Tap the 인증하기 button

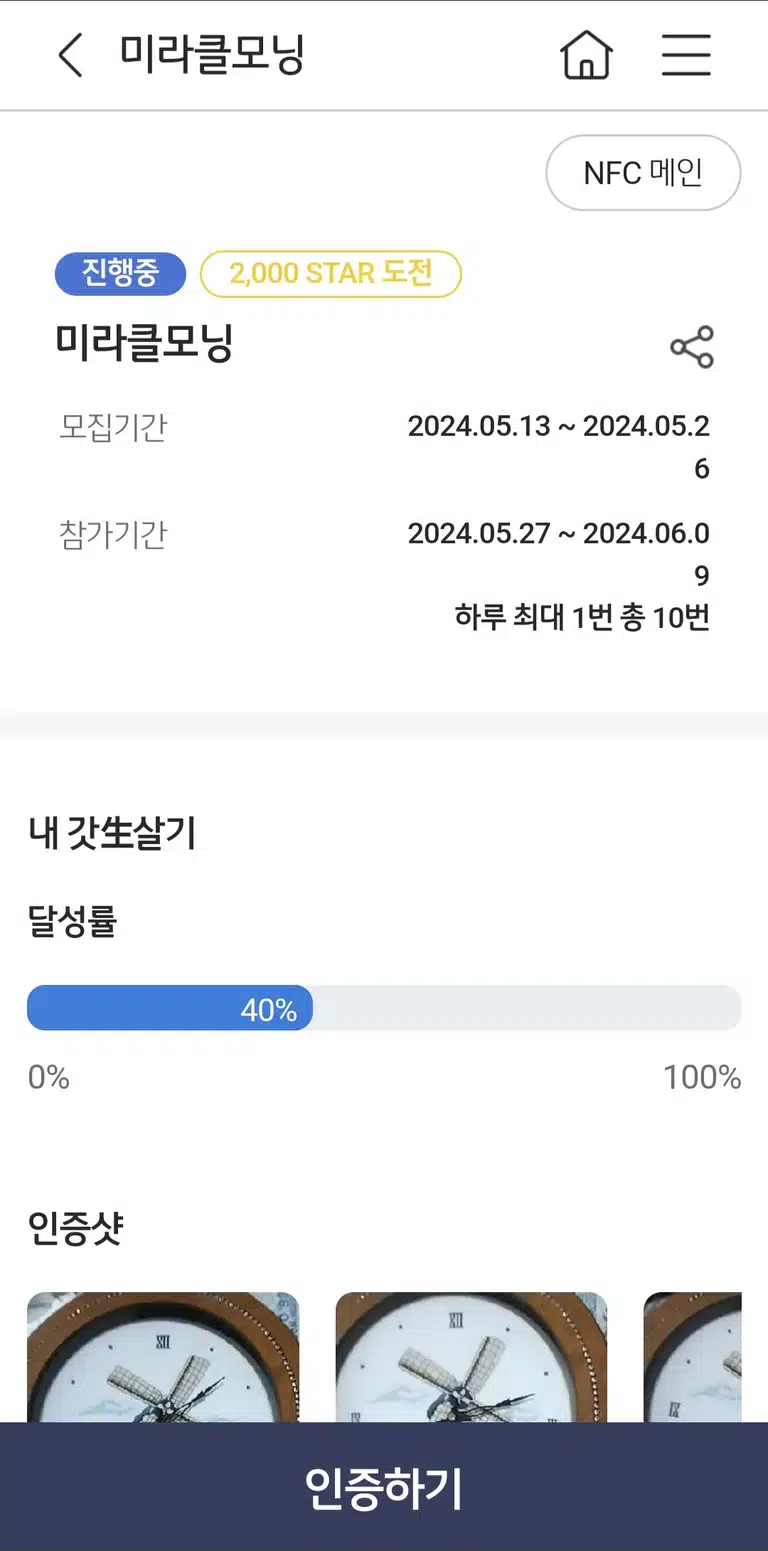coord(384,1487)
